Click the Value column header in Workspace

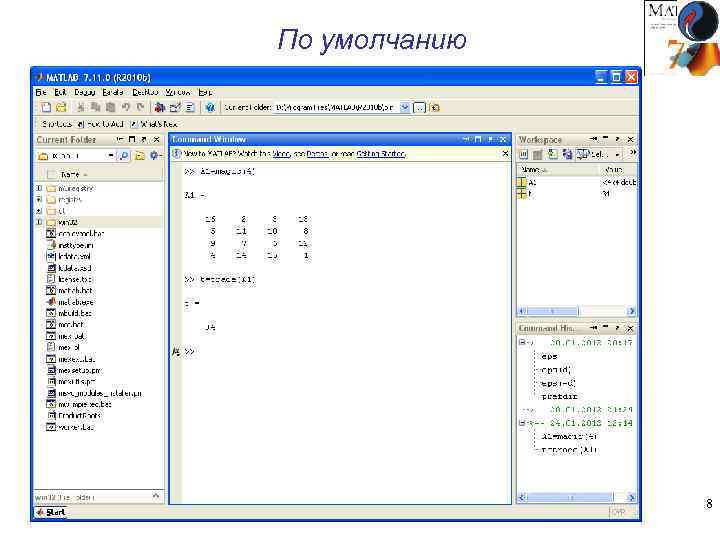[x=619, y=170]
